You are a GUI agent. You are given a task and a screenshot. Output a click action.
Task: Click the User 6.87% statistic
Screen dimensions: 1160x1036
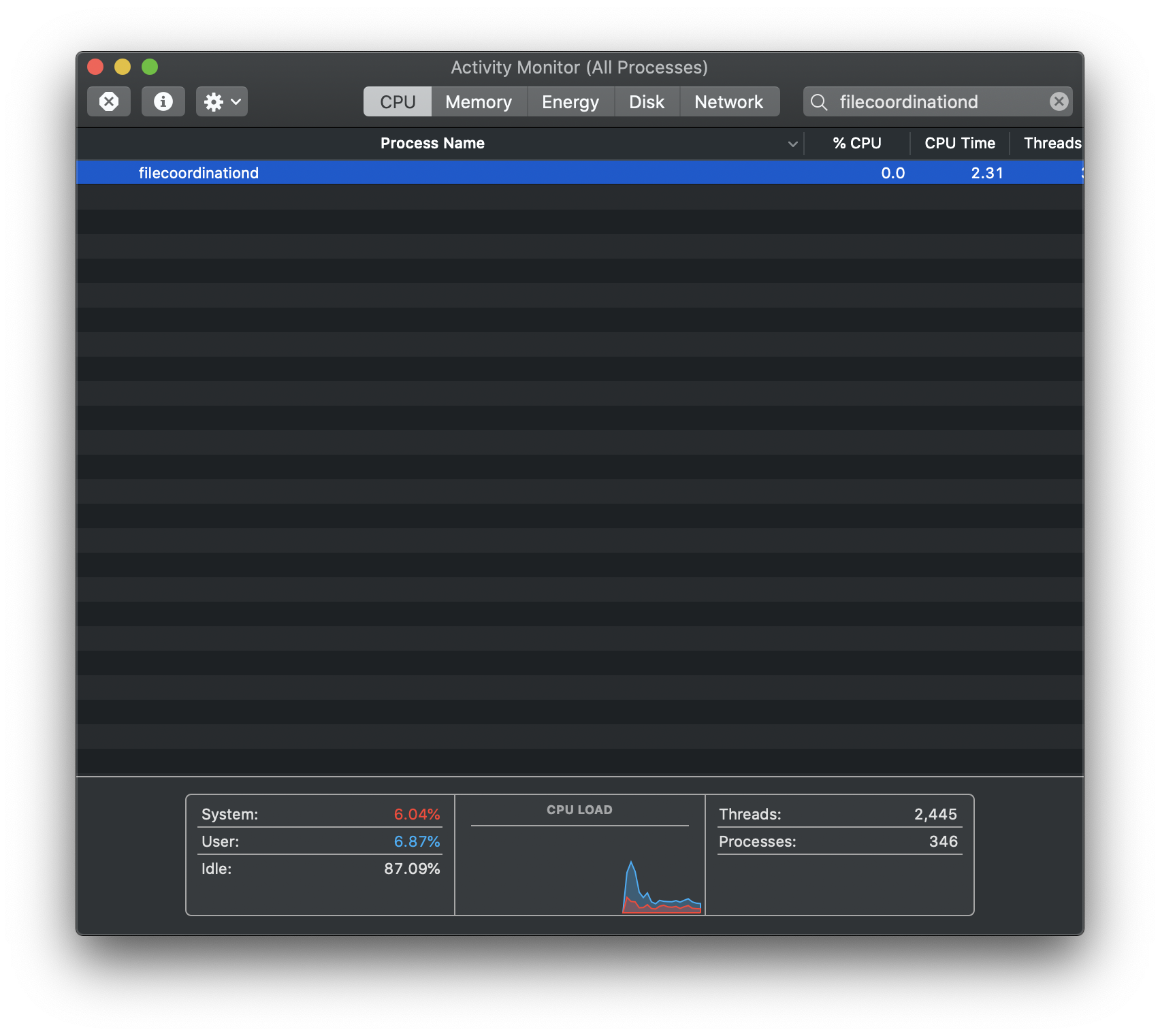[321, 841]
